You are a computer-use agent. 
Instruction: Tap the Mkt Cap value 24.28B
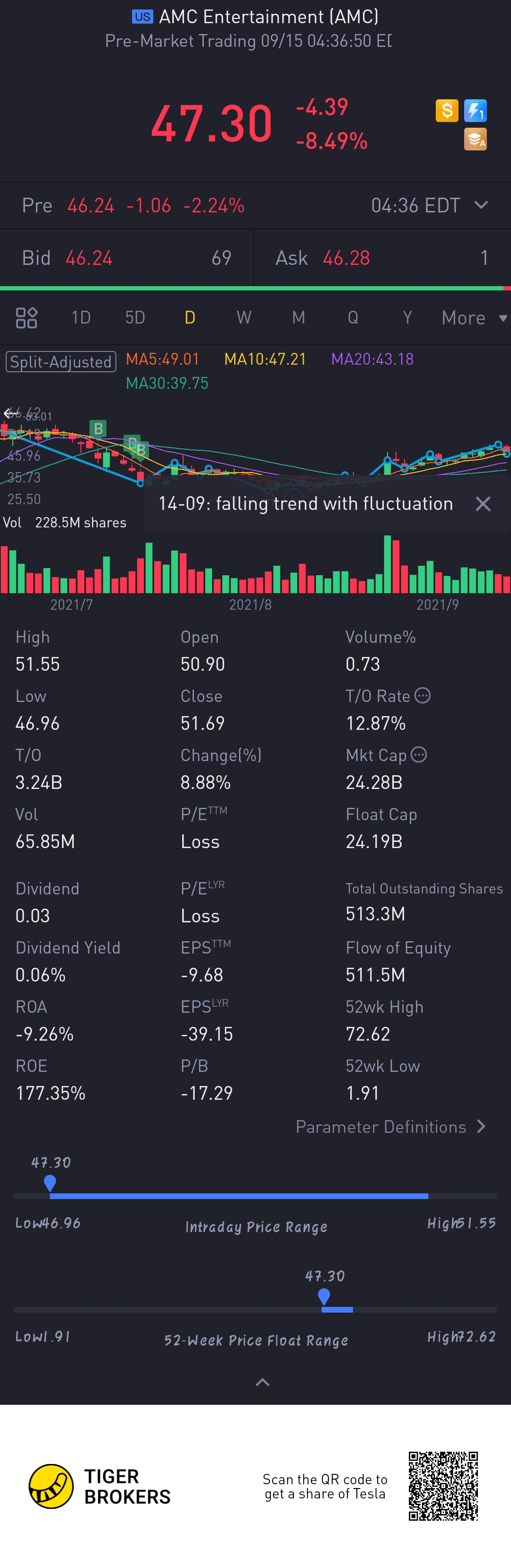point(374,782)
